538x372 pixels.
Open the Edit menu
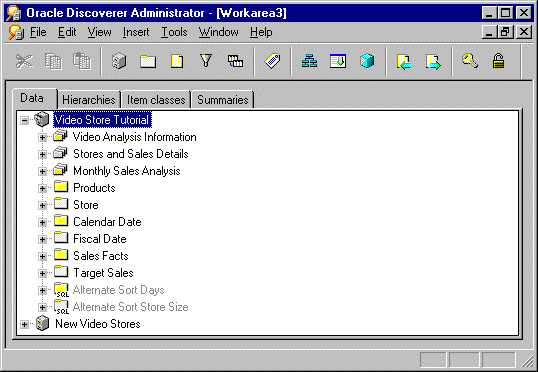pos(67,32)
